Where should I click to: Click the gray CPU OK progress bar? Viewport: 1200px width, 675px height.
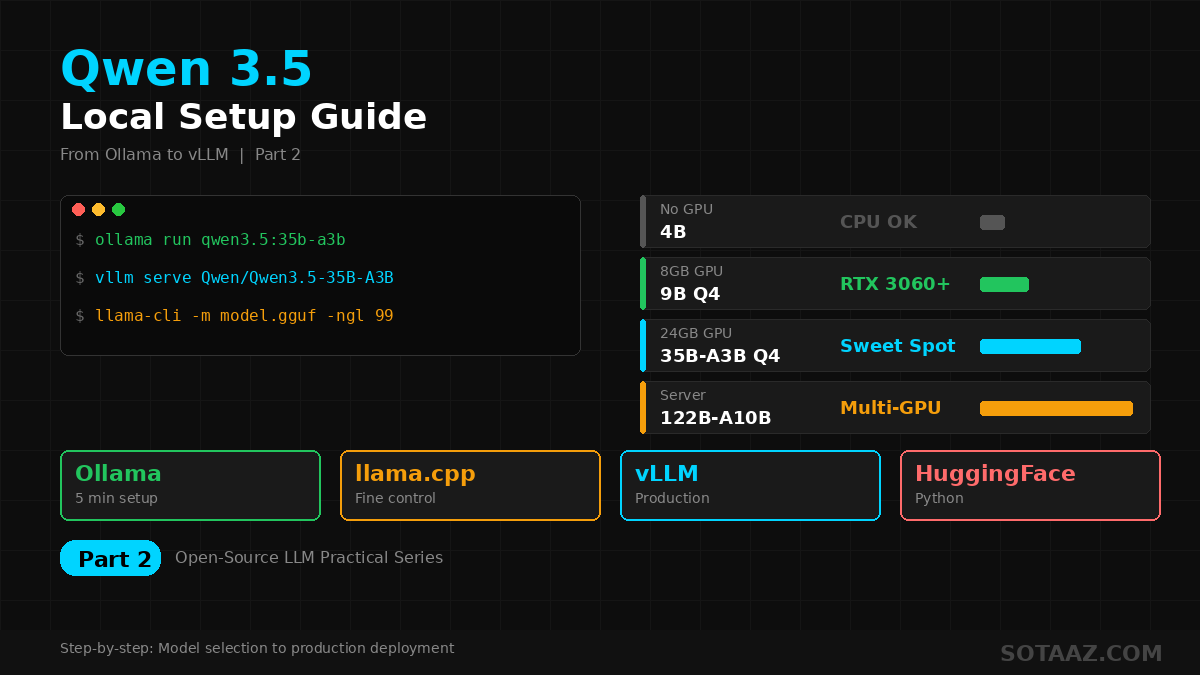[x=992, y=222]
